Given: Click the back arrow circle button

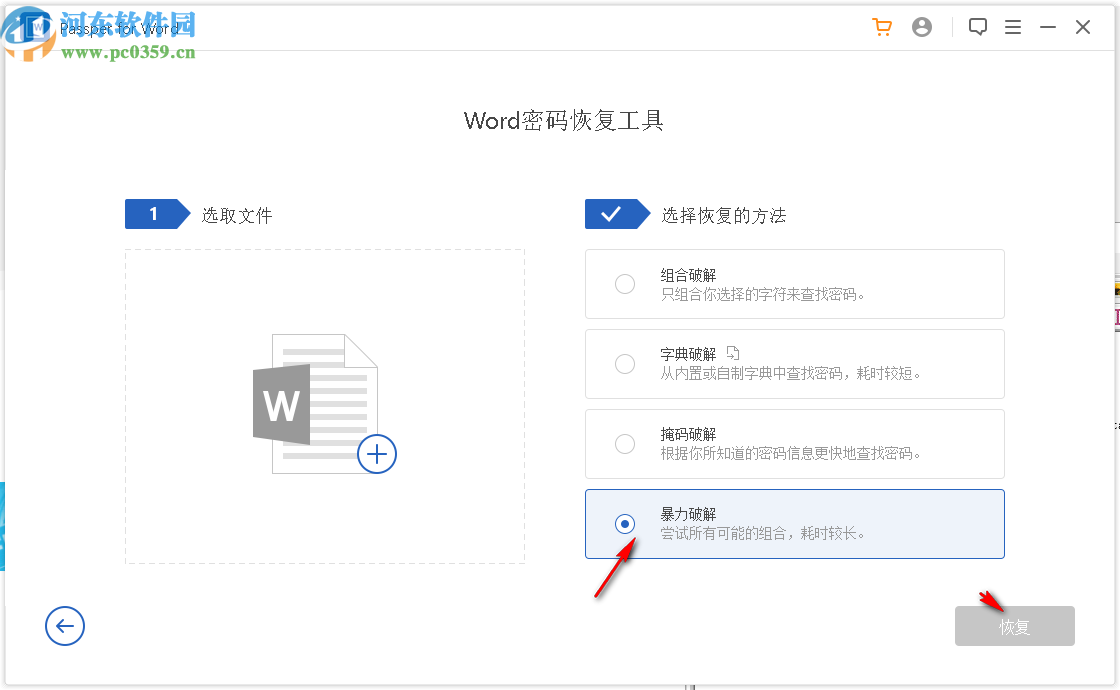Looking at the screenshot, I should click(x=65, y=626).
